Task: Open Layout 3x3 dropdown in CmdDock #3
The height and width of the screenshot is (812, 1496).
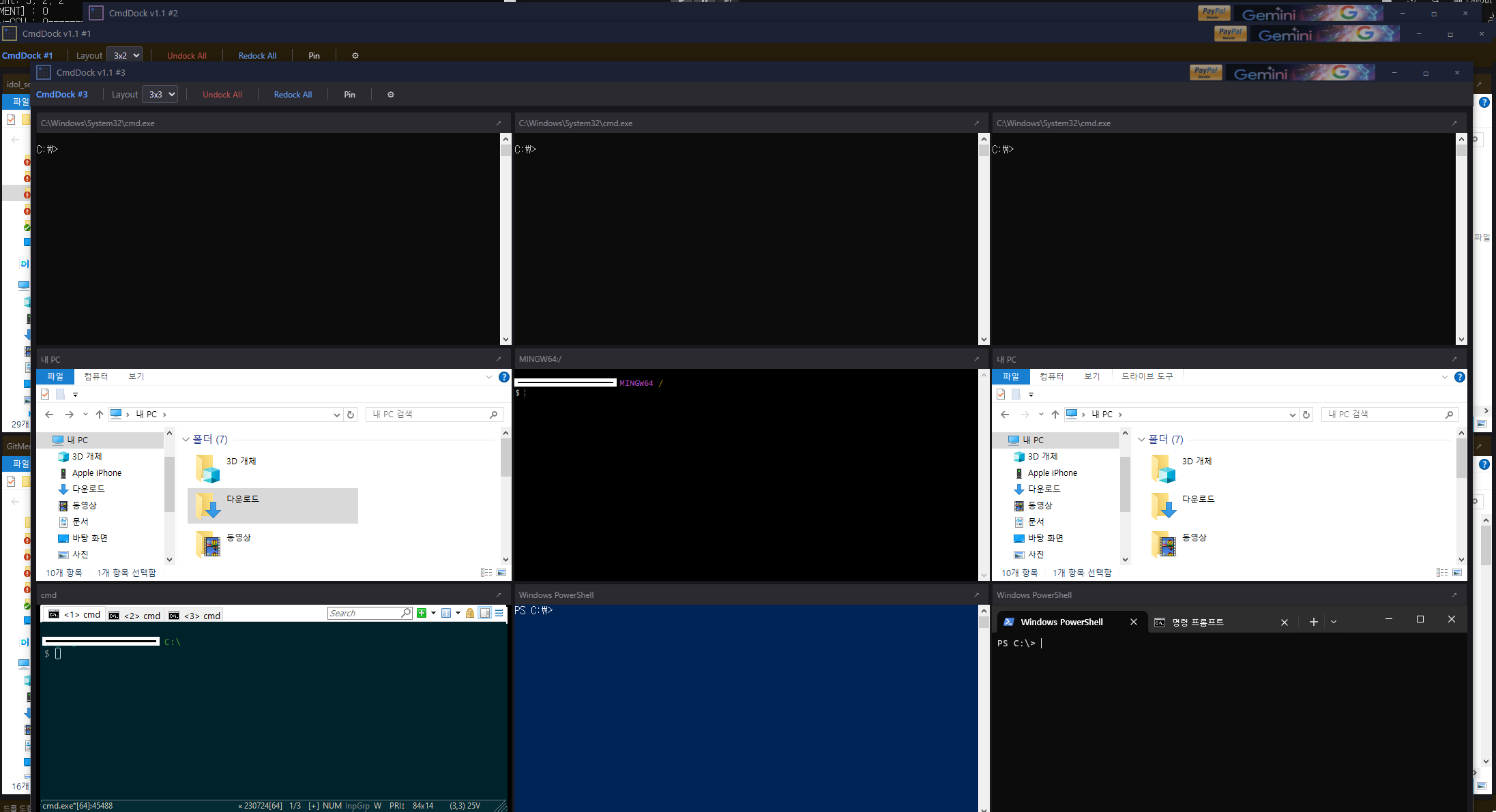Action: pyautogui.click(x=160, y=95)
